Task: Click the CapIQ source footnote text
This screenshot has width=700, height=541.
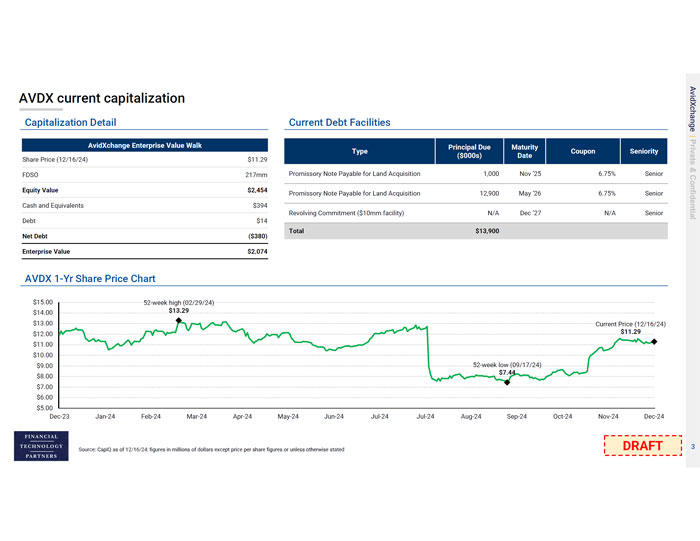Action: (x=211, y=449)
